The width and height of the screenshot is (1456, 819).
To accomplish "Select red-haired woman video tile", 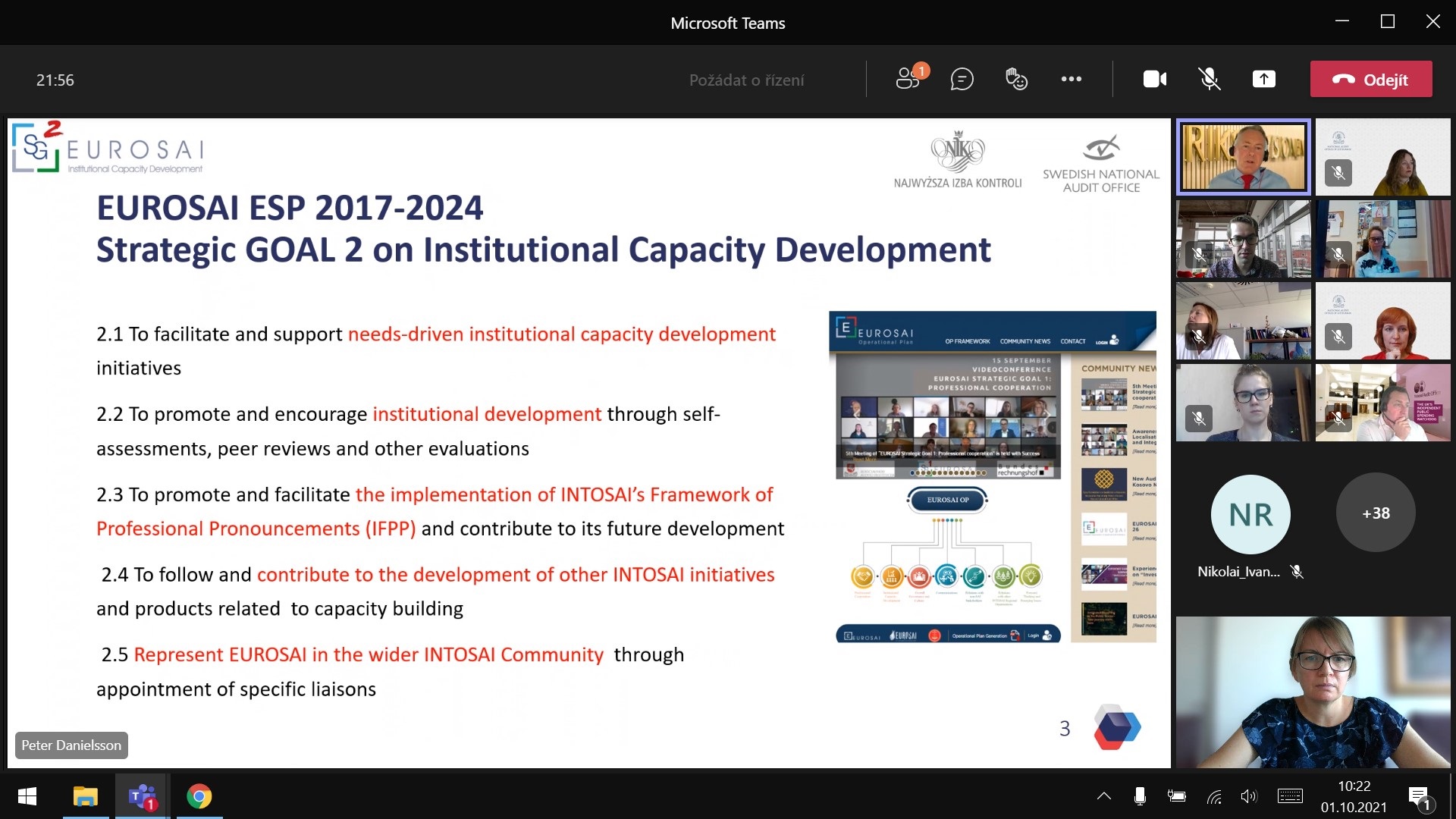I will [1383, 321].
